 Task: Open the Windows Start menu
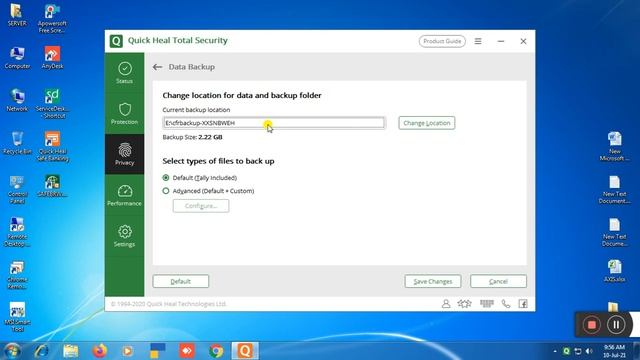(12, 351)
